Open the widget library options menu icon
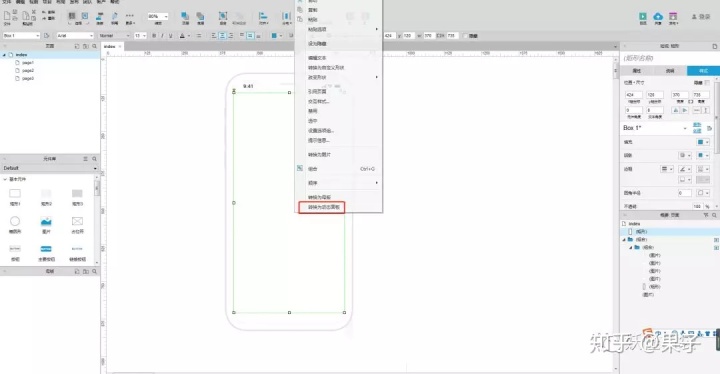The image size is (720, 374). (x=85, y=159)
